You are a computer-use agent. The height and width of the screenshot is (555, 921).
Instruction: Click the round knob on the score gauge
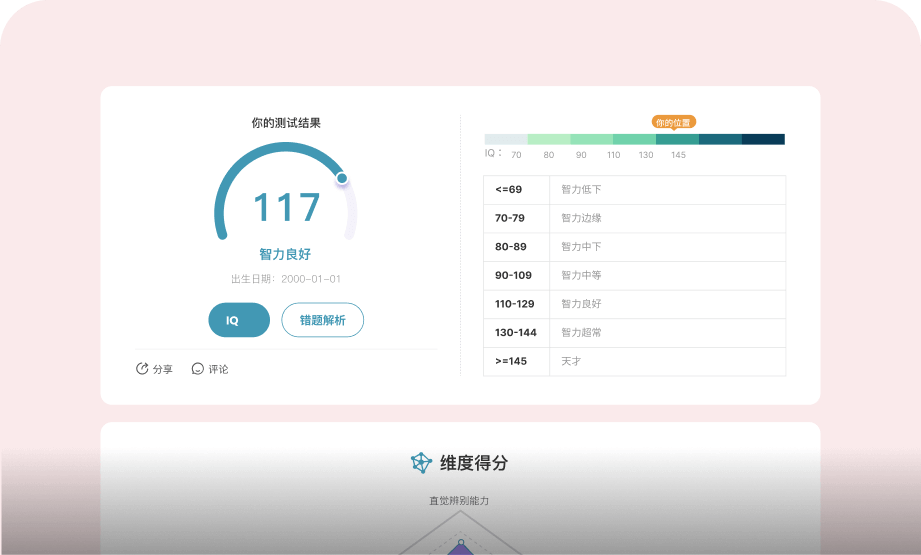click(342, 178)
